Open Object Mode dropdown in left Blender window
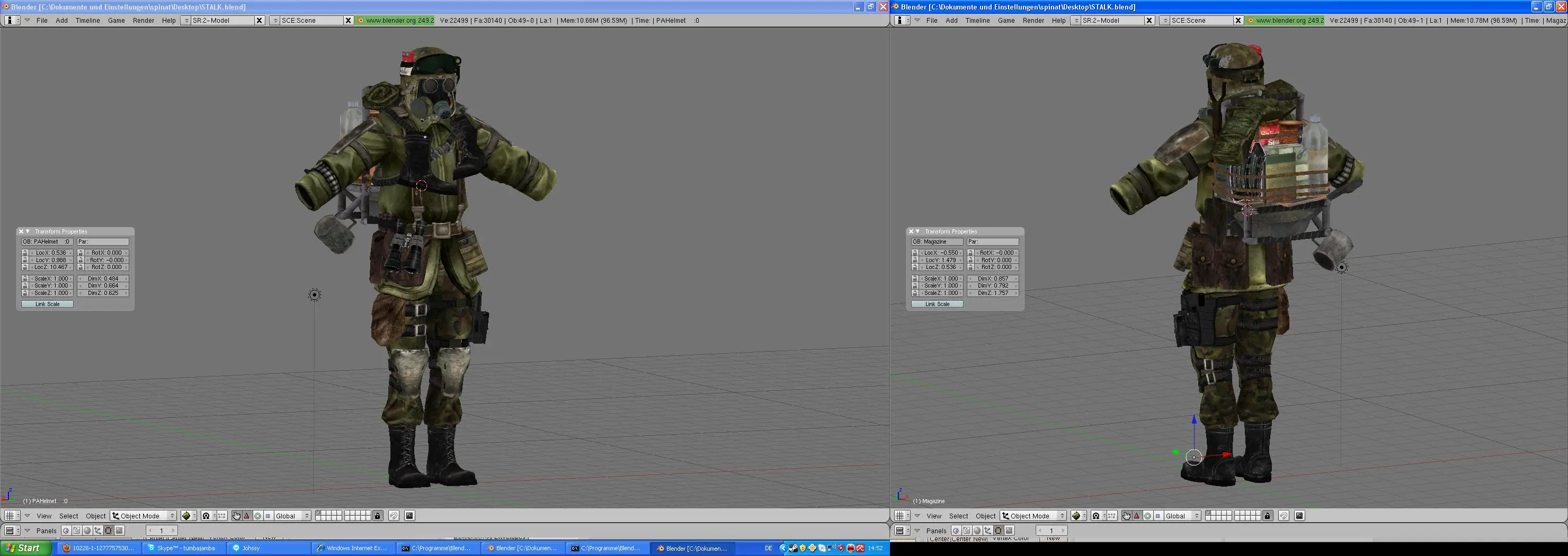1568x556 pixels. click(x=143, y=516)
